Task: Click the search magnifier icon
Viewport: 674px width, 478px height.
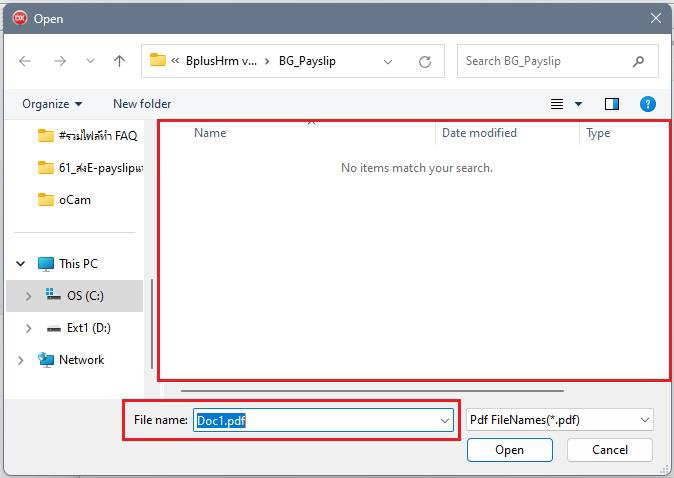Action: pyautogui.click(x=638, y=61)
